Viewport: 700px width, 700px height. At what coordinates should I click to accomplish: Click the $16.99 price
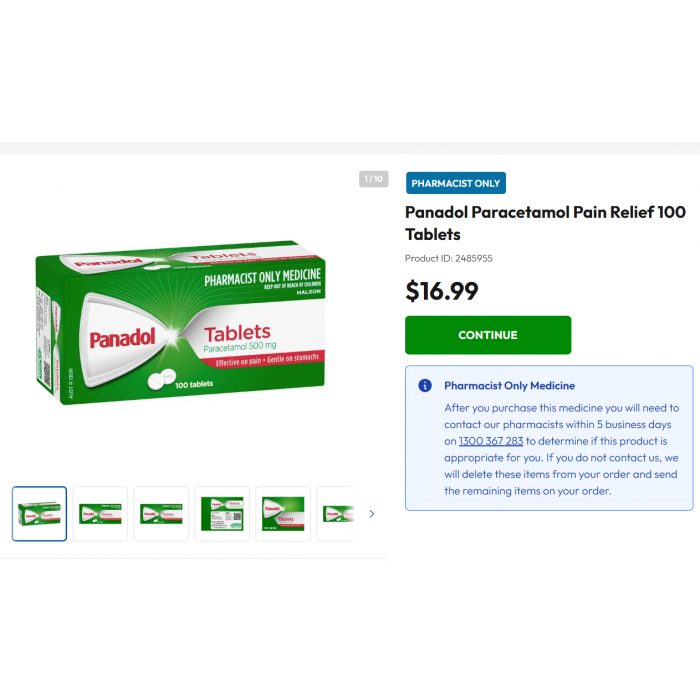pos(442,291)
